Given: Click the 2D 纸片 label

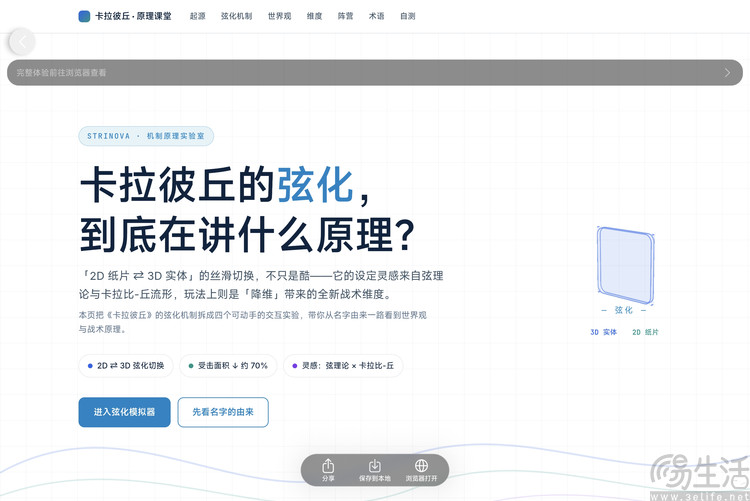Looking at the screenshot, I should click(645, 332).
